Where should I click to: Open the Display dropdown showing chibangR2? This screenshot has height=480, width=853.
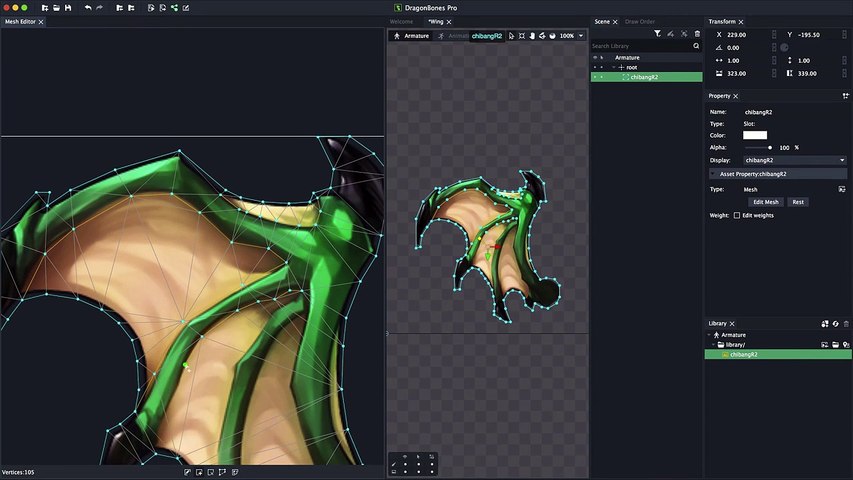(794, 161)
